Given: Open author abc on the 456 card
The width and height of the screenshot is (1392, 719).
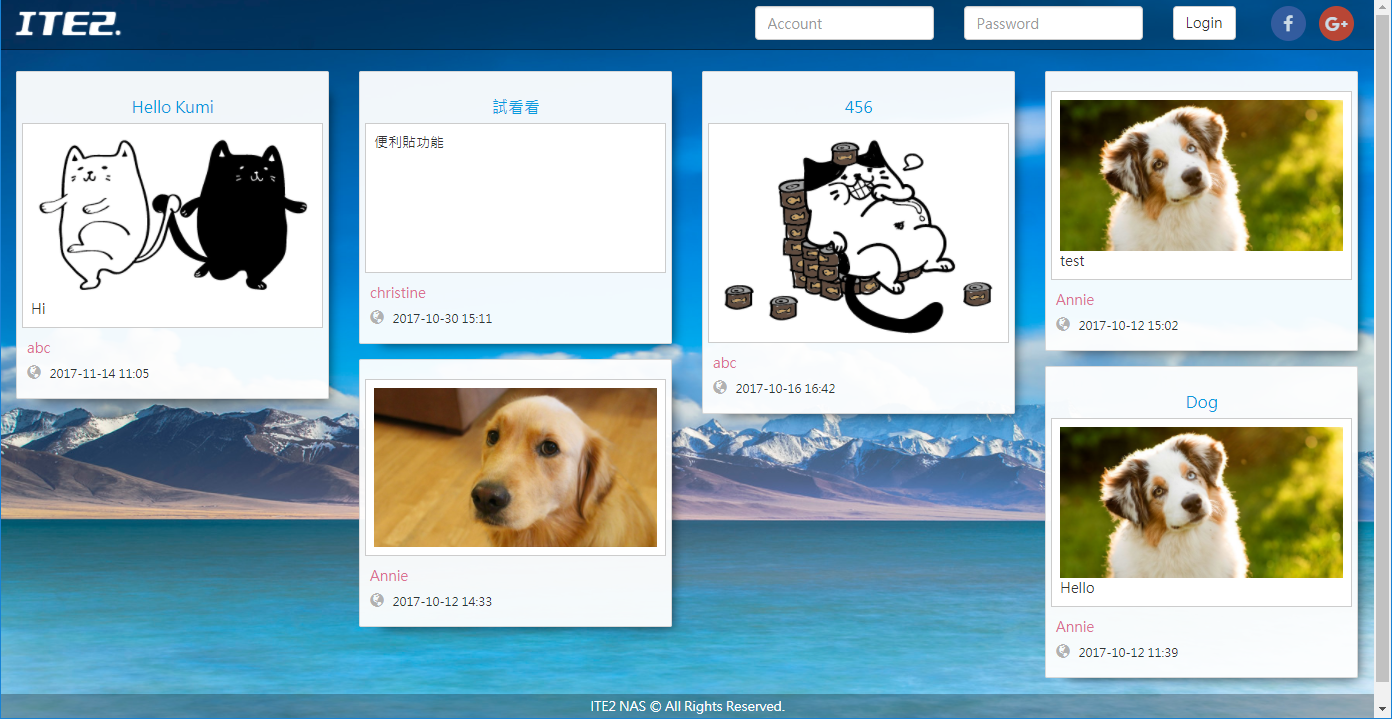Looking at the screenshot, I should tap(725, 363).
